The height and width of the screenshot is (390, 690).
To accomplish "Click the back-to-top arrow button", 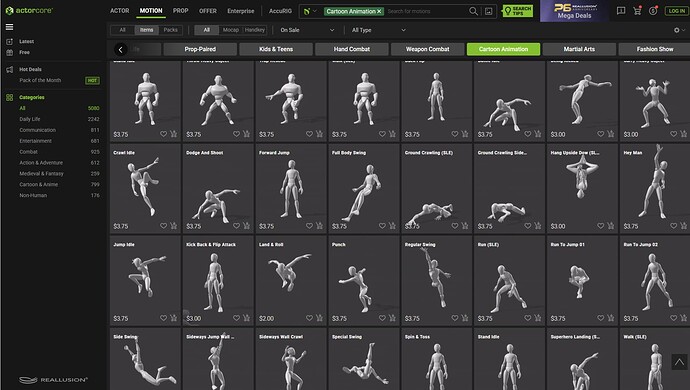I will [x=679, y=362].
